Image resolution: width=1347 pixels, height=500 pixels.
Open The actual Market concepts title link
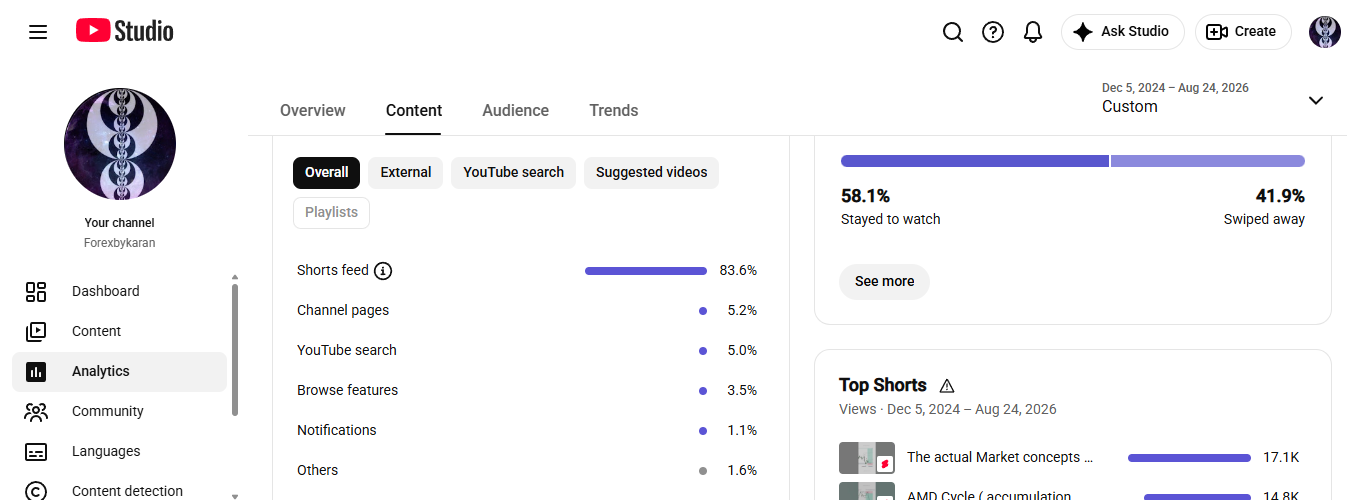click(1000, 457)
